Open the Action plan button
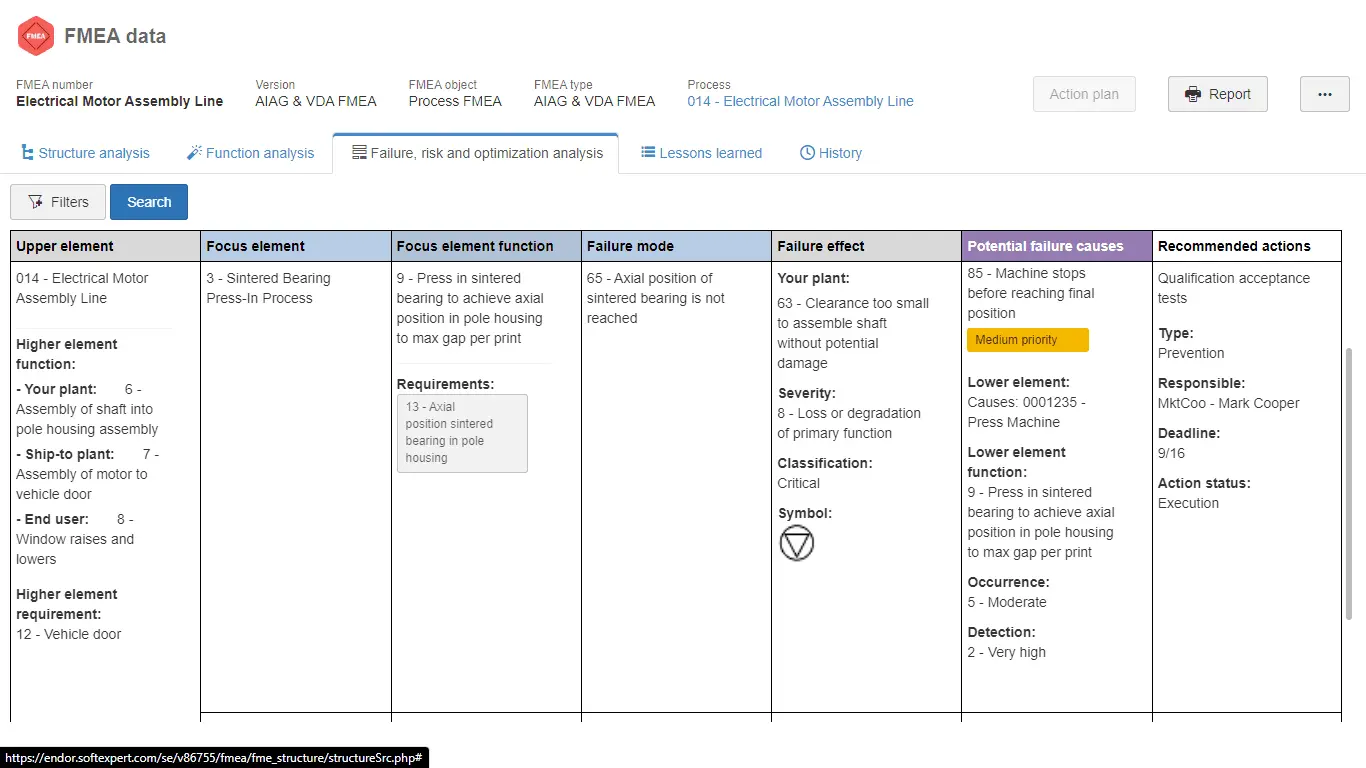 (1084, 94)
